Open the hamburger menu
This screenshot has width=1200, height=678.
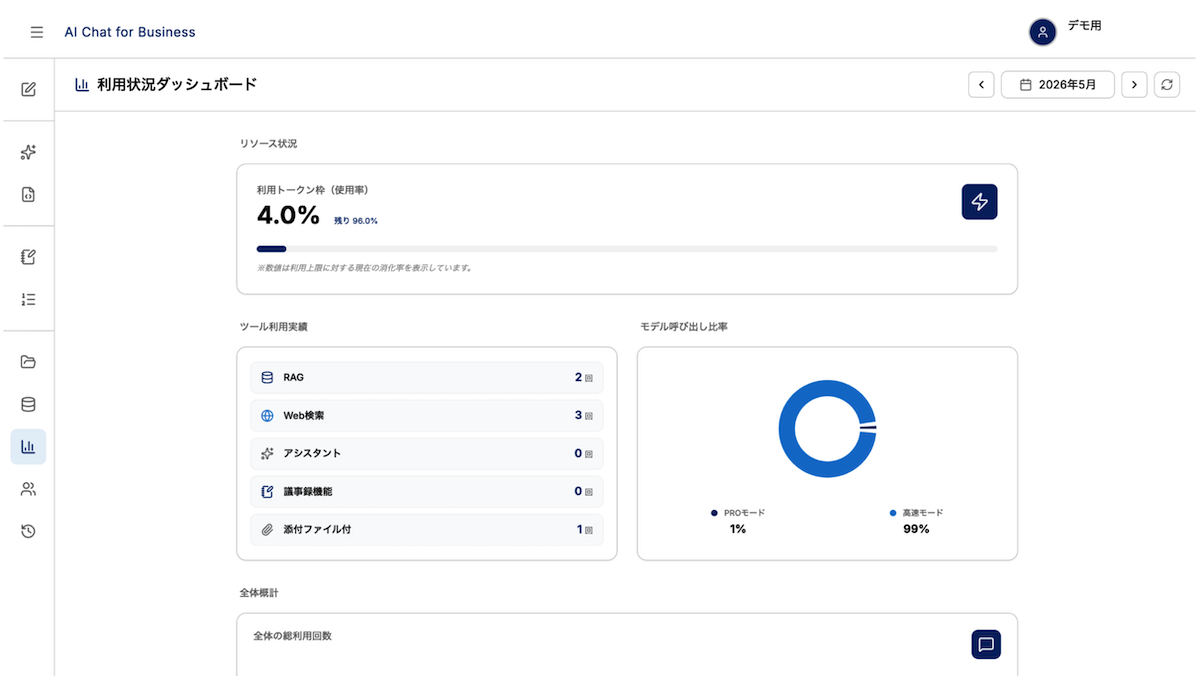tap(37, 32)
